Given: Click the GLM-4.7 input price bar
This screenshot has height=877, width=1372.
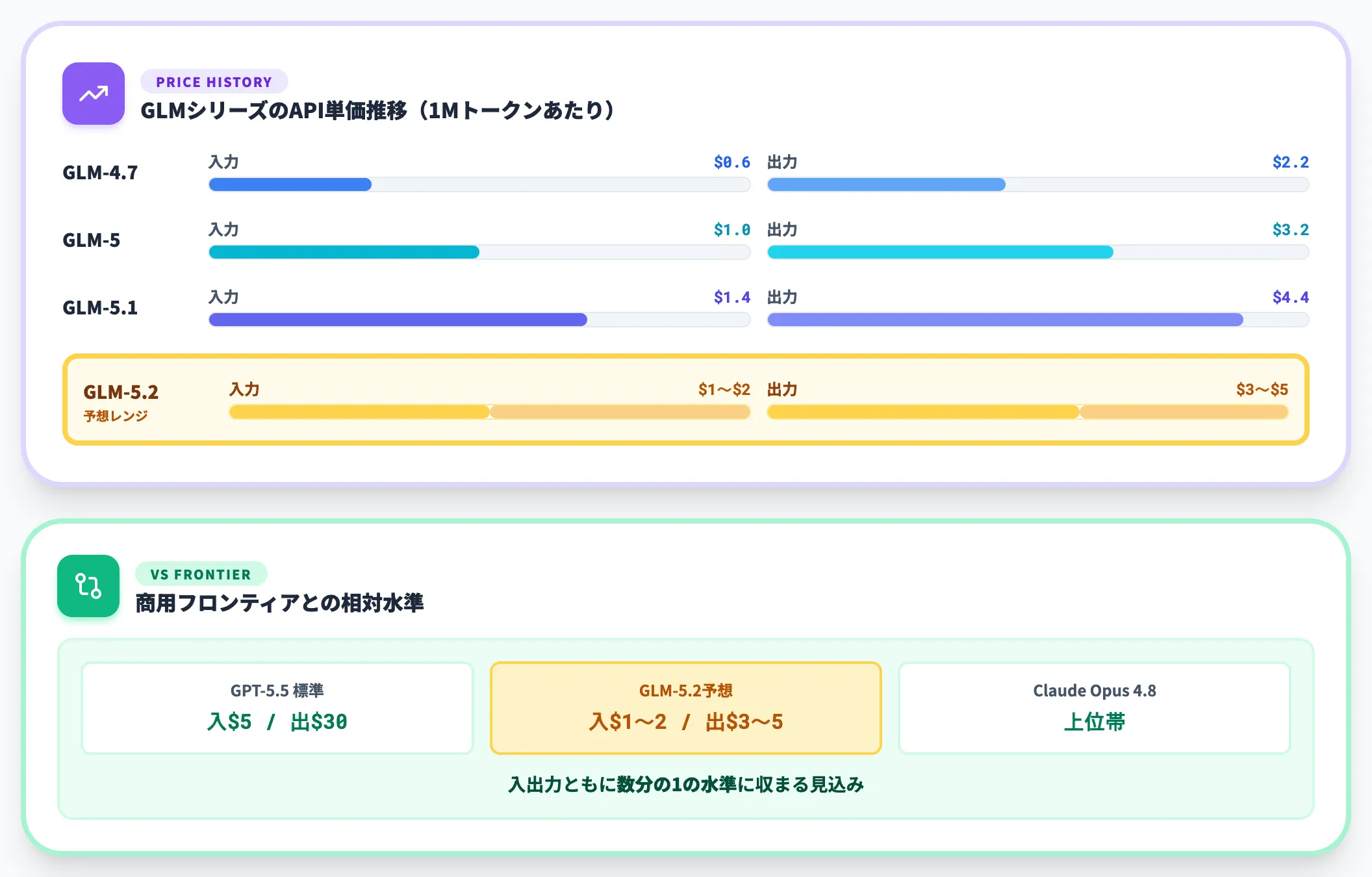Looking at the screenshot, I should (479, 184).
